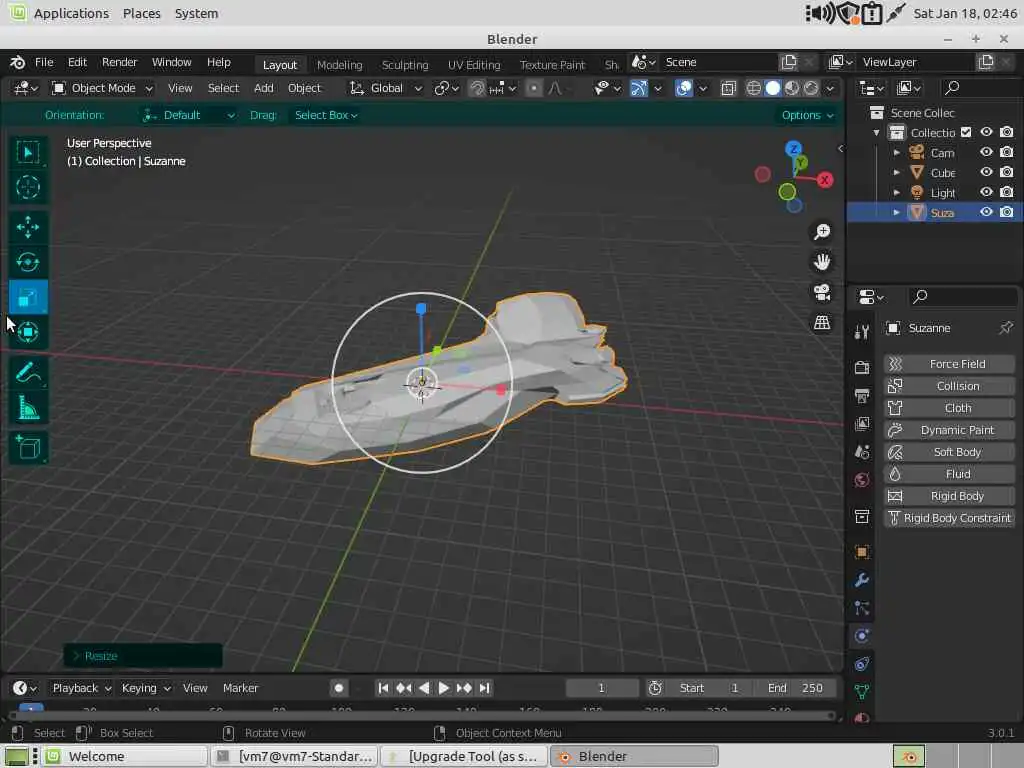1024x768 pixels.
Task: Click the Play animation button
Action: [x=443, y=688]
